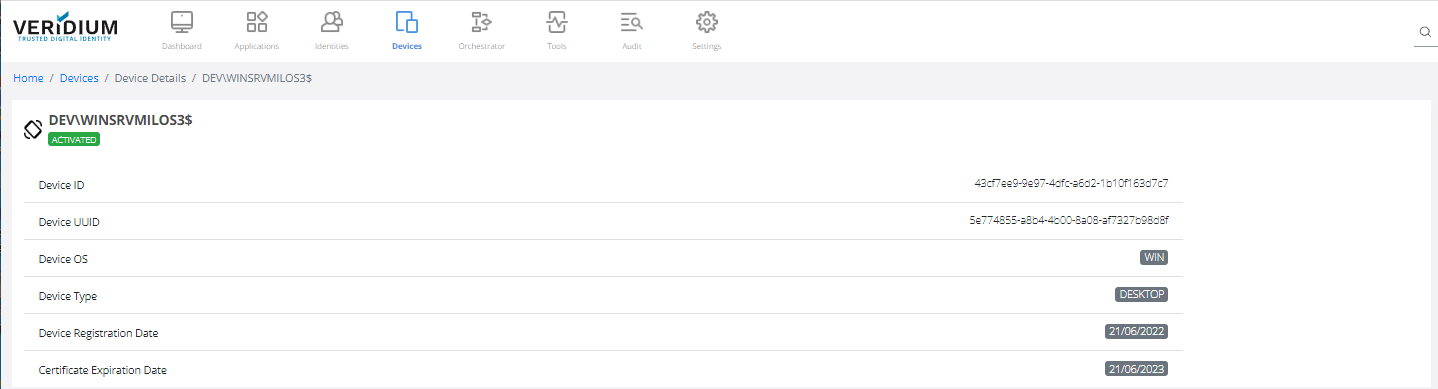Select the Devices icon in navigation

point(407,21)
